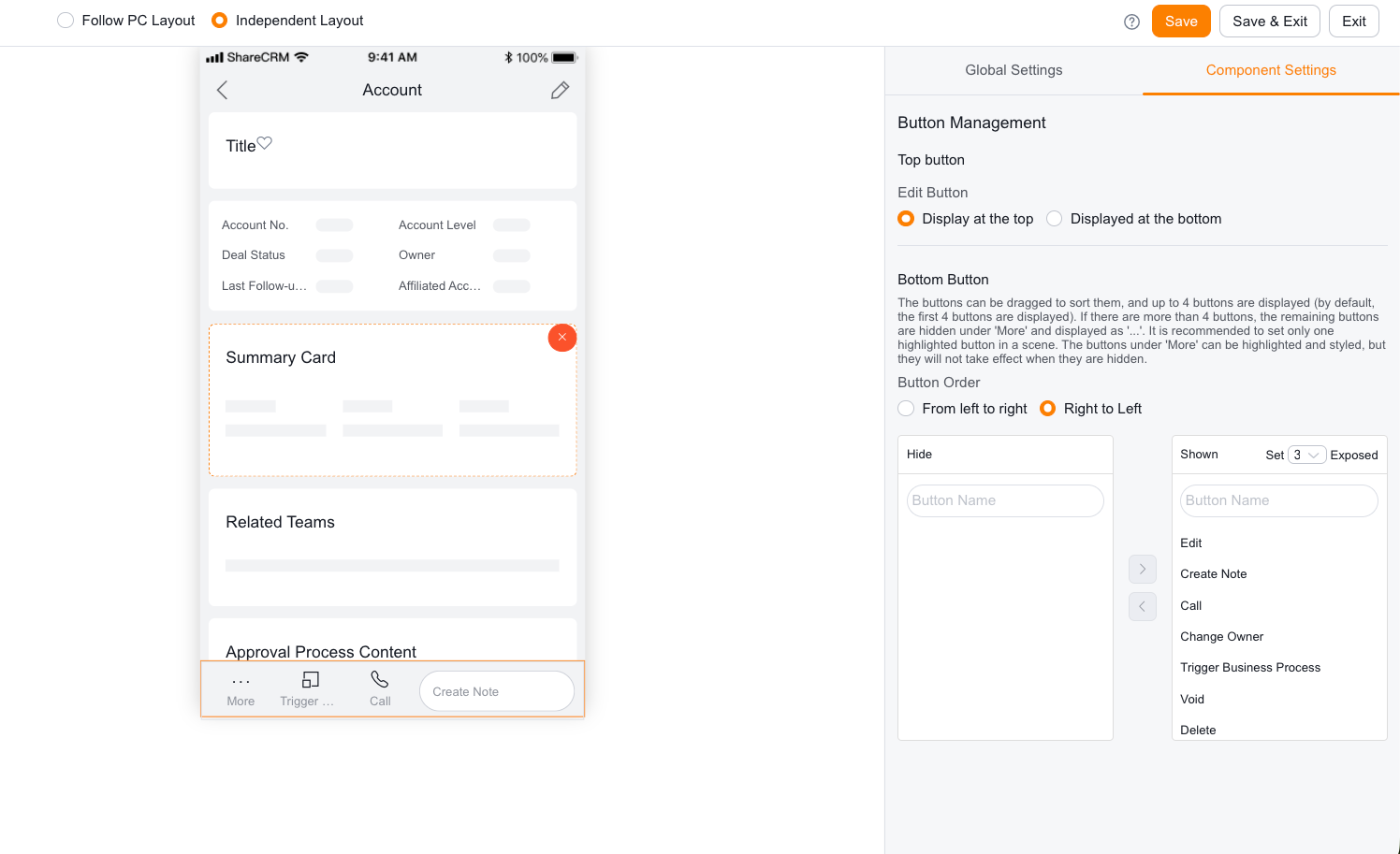The height and width of the screenshot is (854, 1400).
Task: Tap the pencil edit icon in Account header
Action: coord(560,90)
